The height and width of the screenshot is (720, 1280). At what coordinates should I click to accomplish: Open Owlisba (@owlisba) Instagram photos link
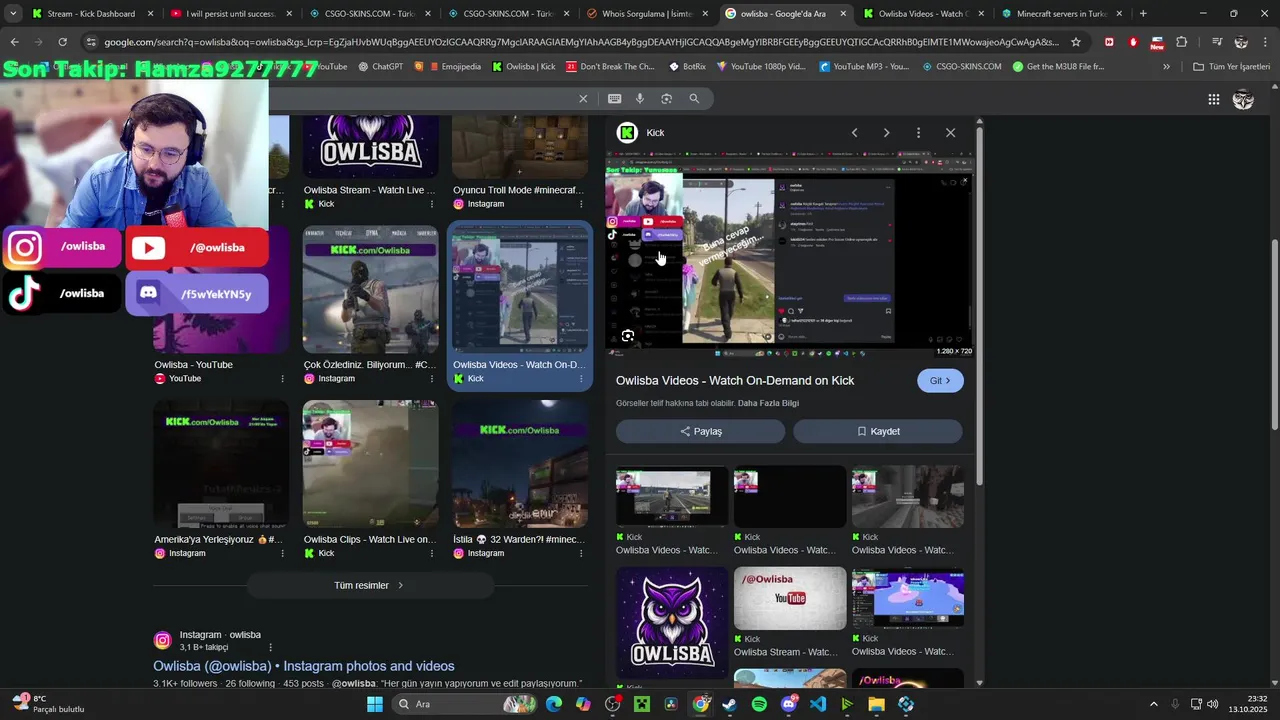[x=304, y=666]
